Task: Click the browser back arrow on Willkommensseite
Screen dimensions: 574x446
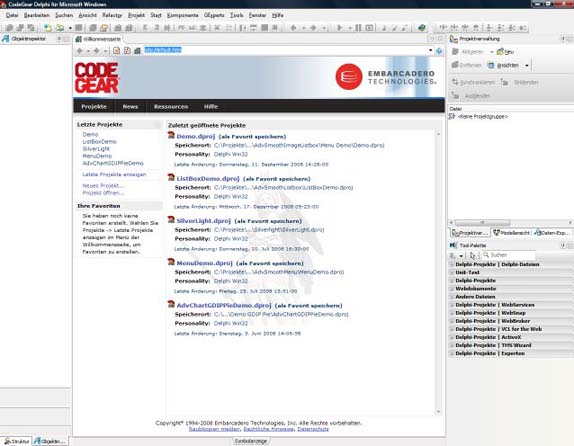Action: 79,51
